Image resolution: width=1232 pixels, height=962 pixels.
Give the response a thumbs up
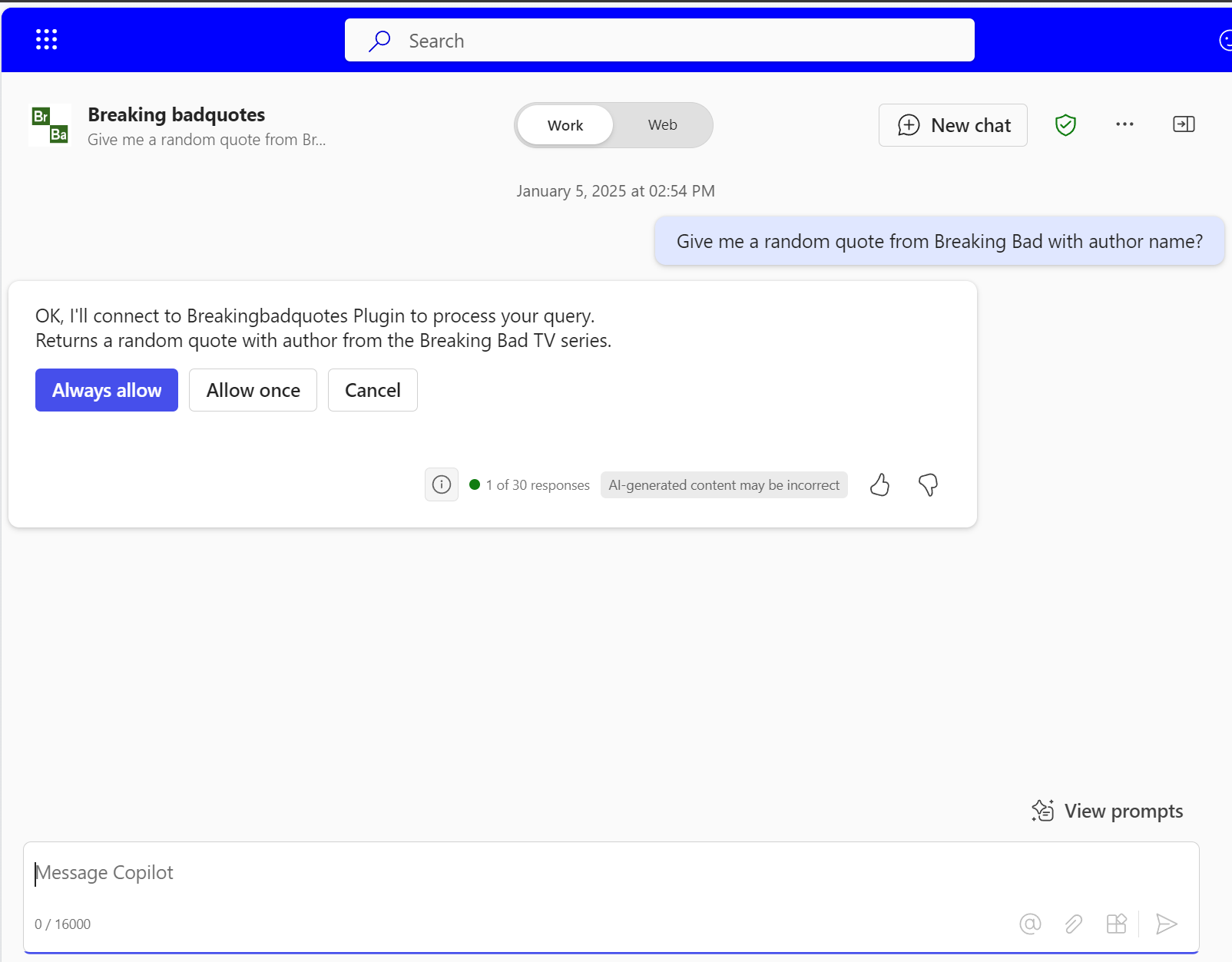(x=880, y=484)
